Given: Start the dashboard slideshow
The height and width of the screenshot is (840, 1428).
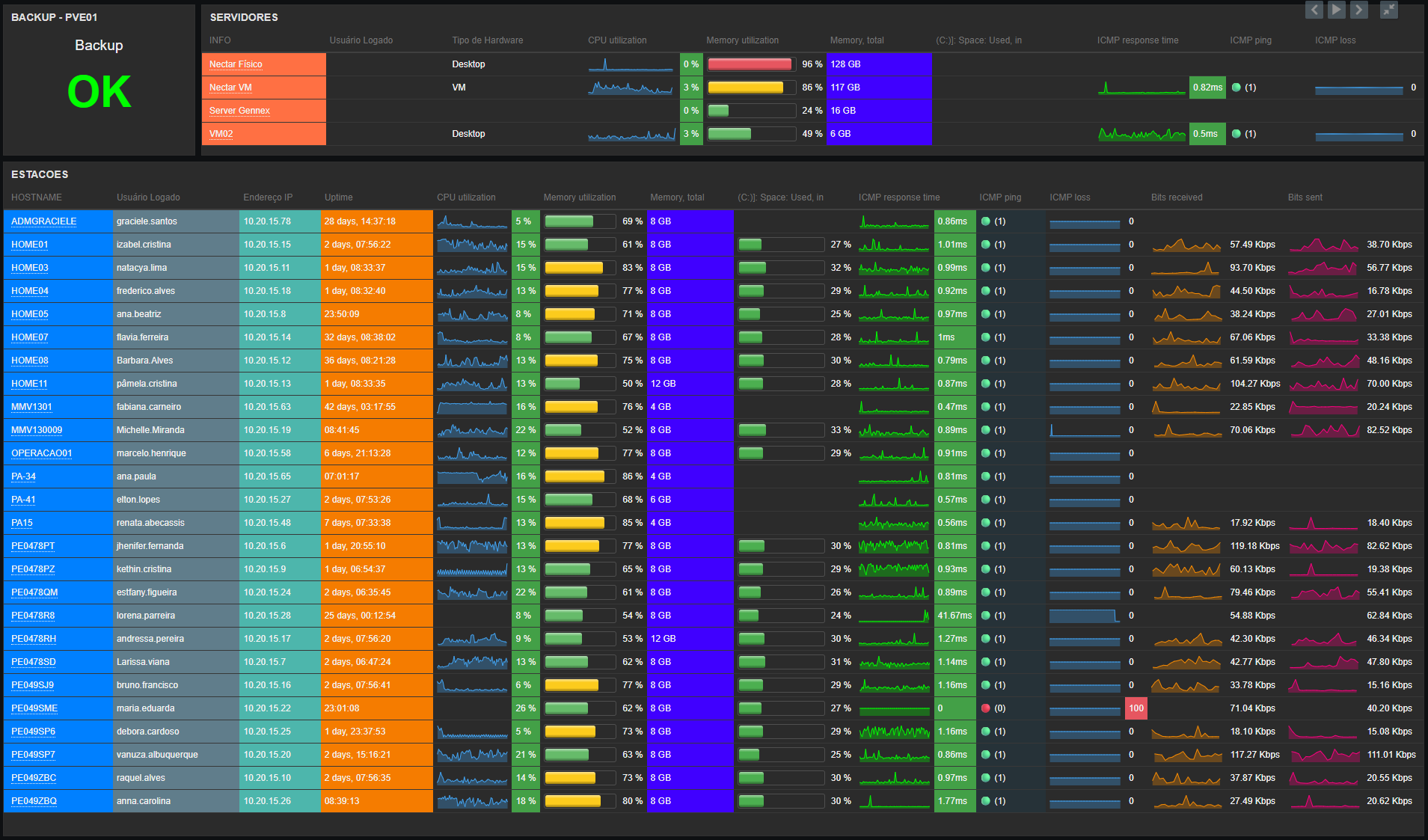Looking at the screenshot, I should pos(1337,10).
